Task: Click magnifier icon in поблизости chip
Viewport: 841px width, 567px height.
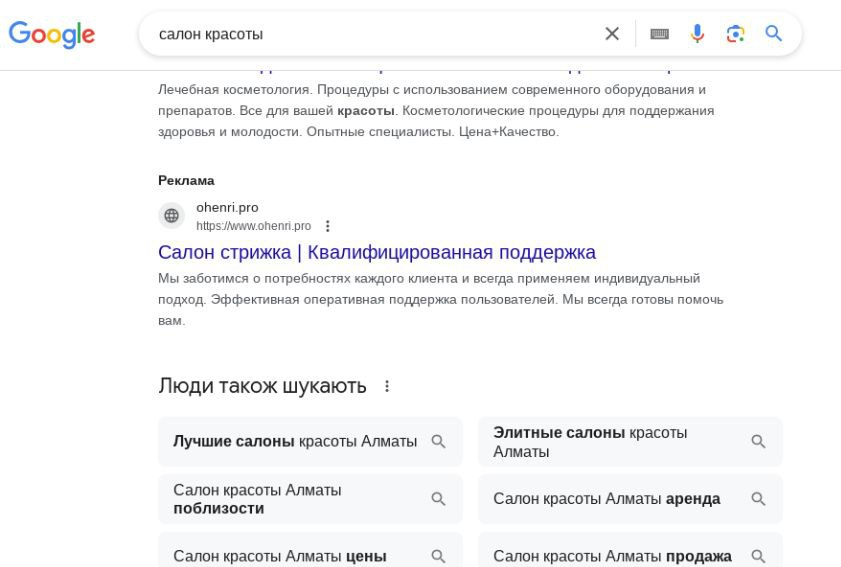Action: [438, 499]
